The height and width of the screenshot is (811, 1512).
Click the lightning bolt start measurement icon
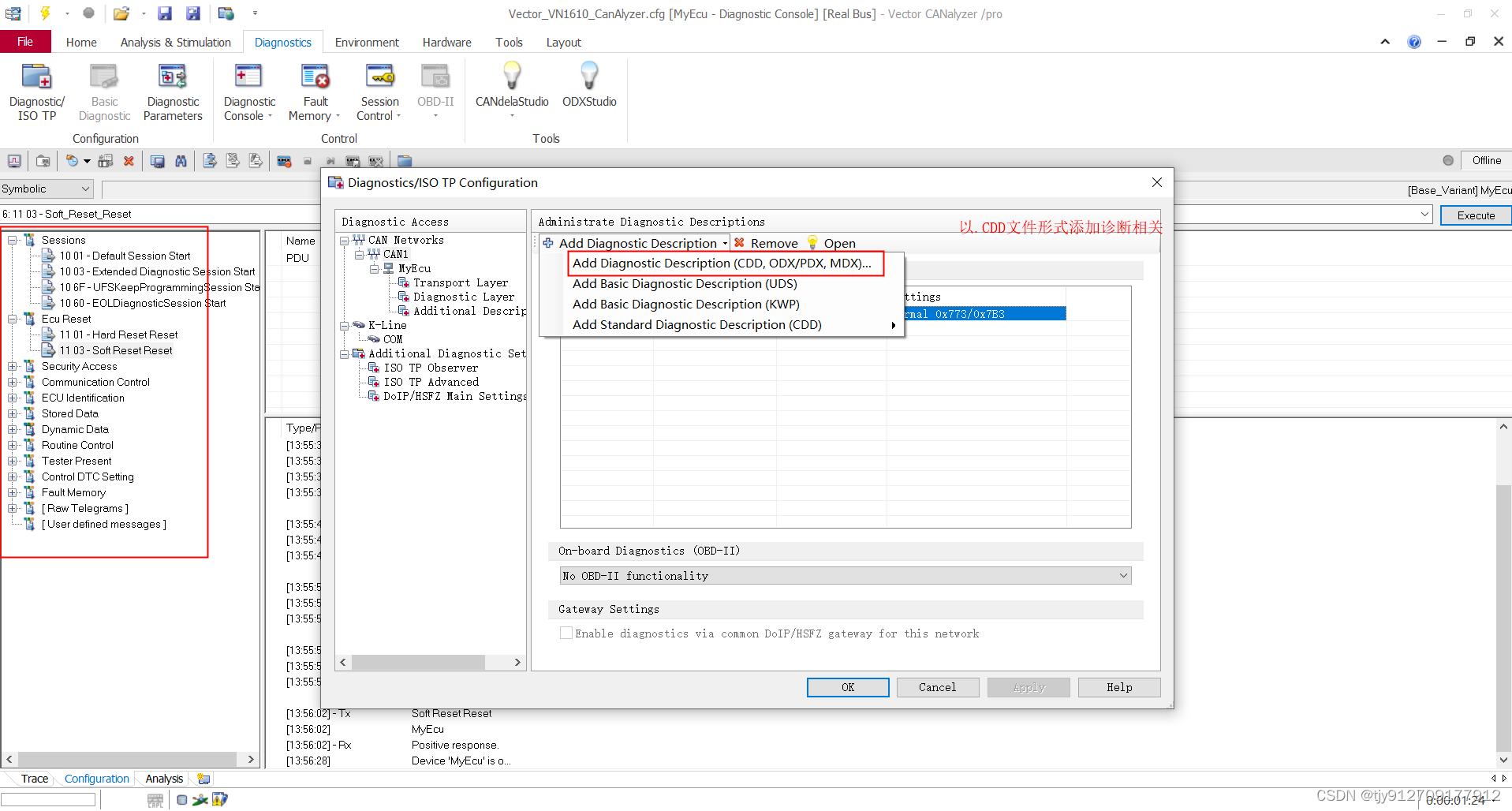[x=46, y=13]
